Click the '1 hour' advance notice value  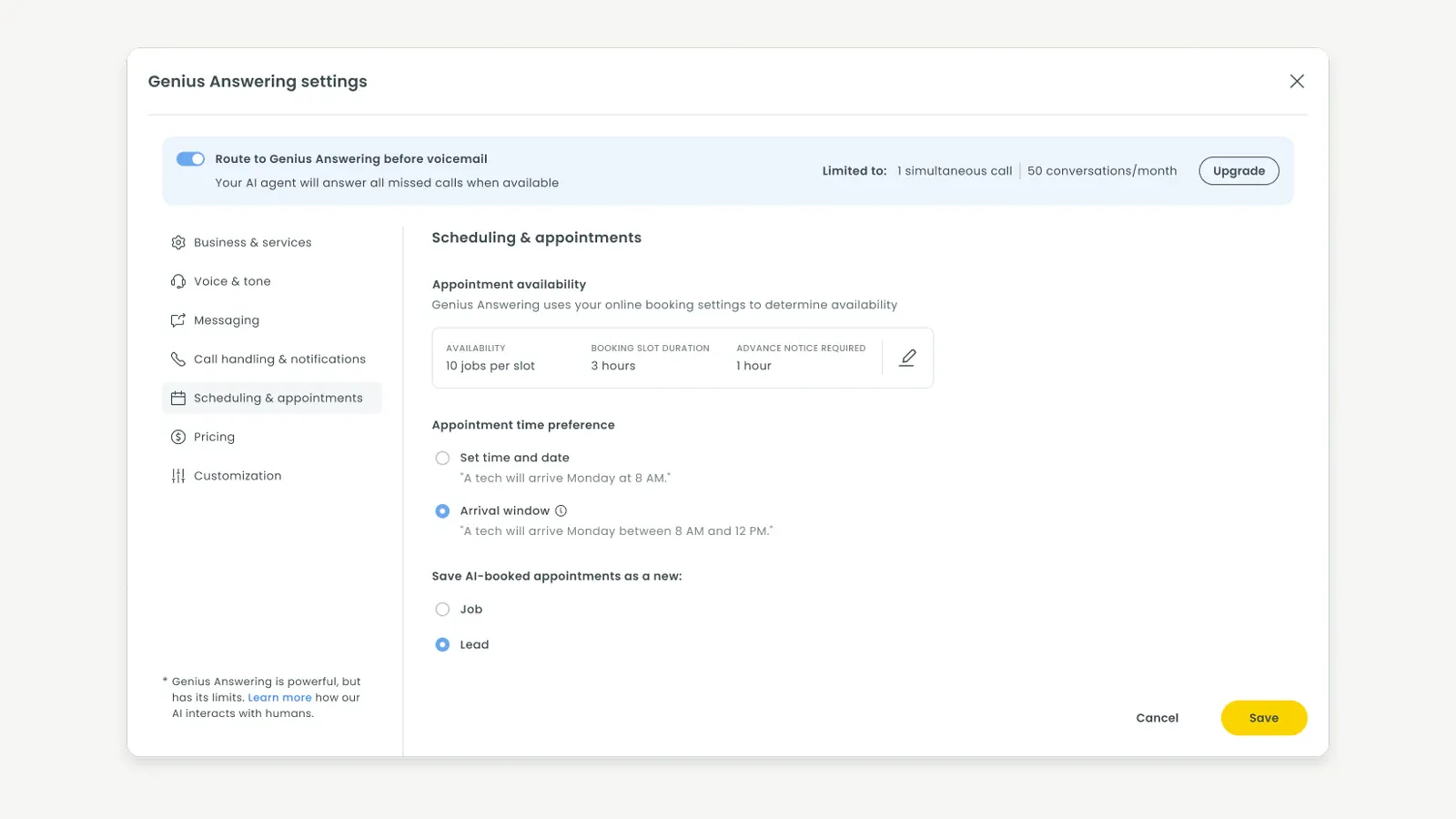753,366
